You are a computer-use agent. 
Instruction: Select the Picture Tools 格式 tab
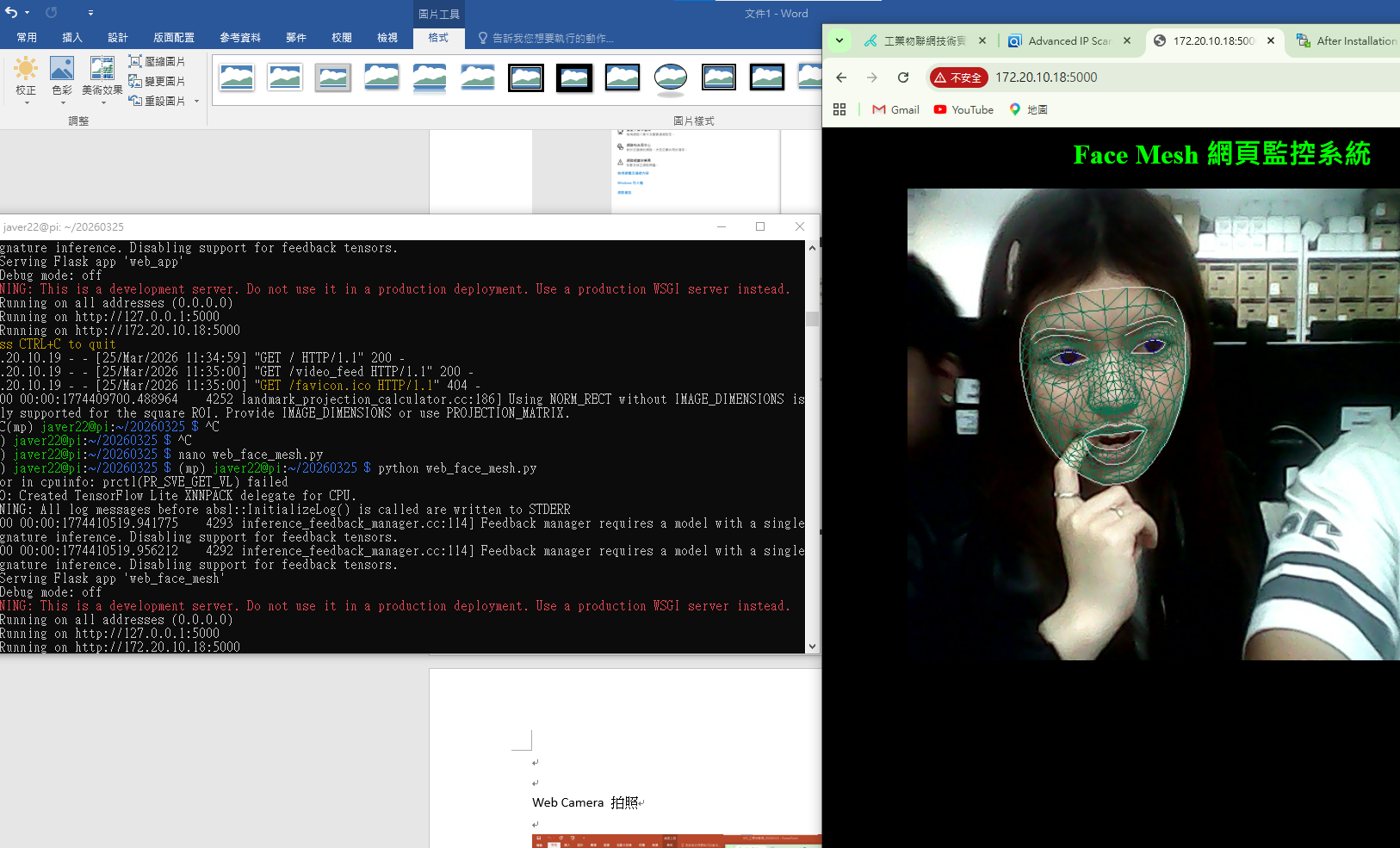(439, 38)
